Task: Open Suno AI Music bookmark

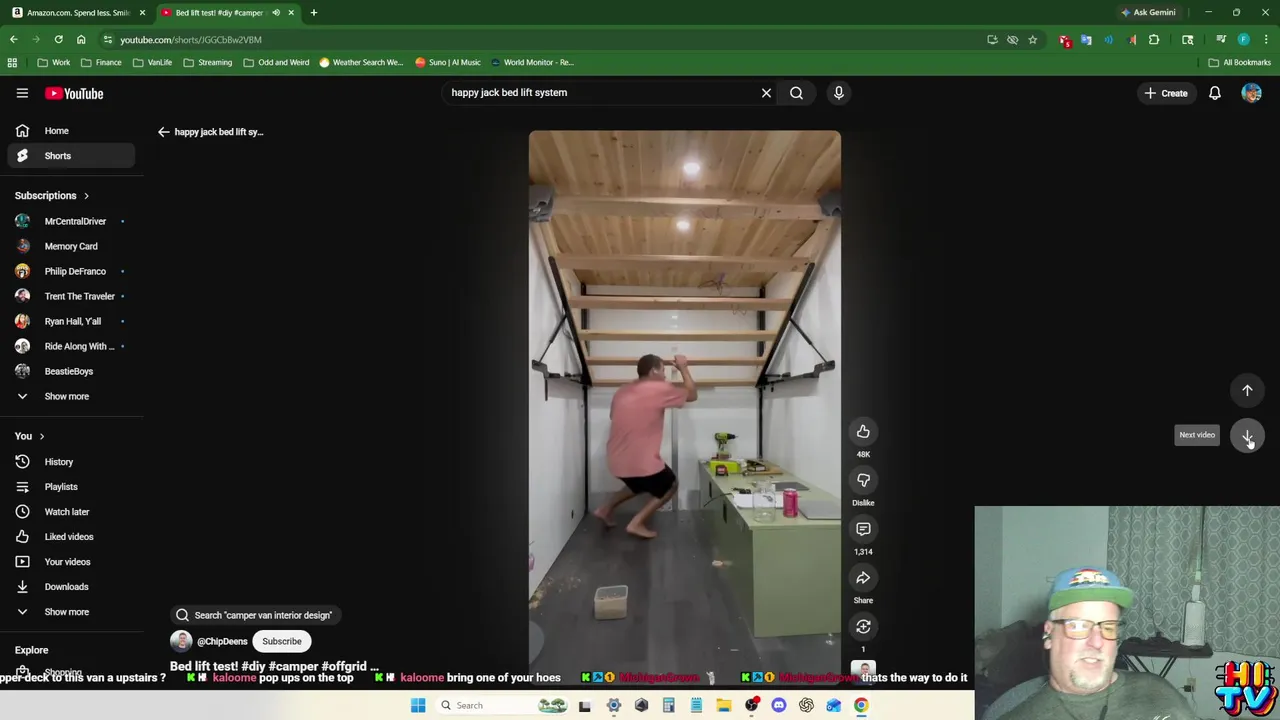Action: pyautogui.click(x=448, y=62)
